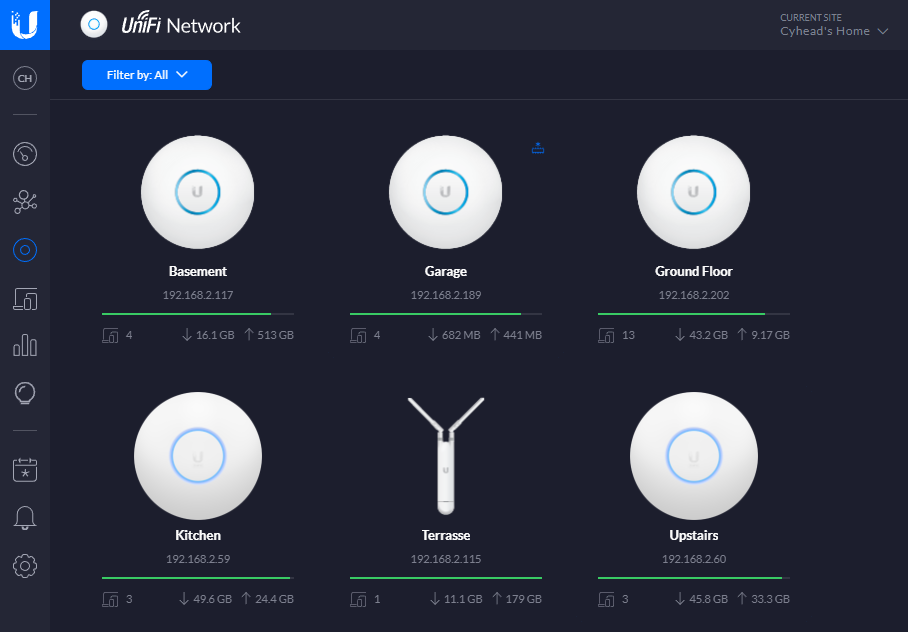Open the Events calendar icon
The height and width of the screenshot is (632, 908).
point(25,469)
